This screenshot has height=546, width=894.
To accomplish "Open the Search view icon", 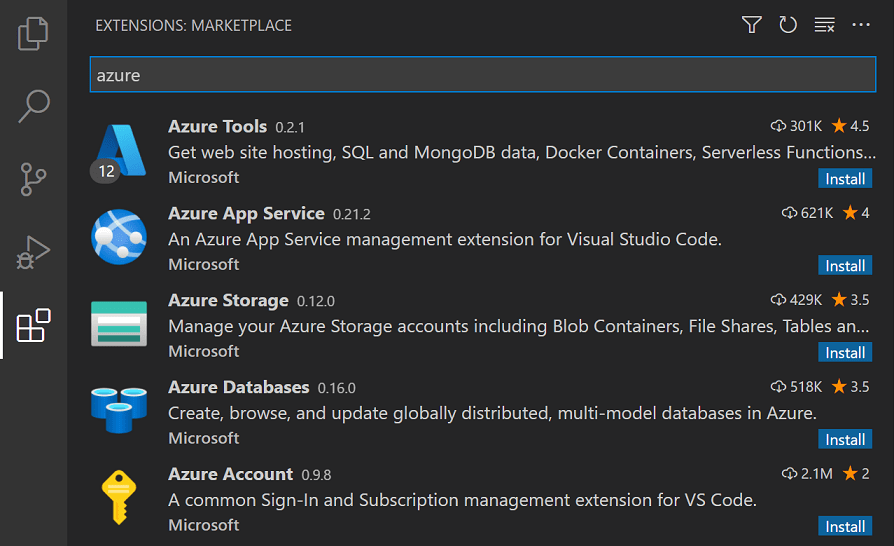I will coord(33,106).
